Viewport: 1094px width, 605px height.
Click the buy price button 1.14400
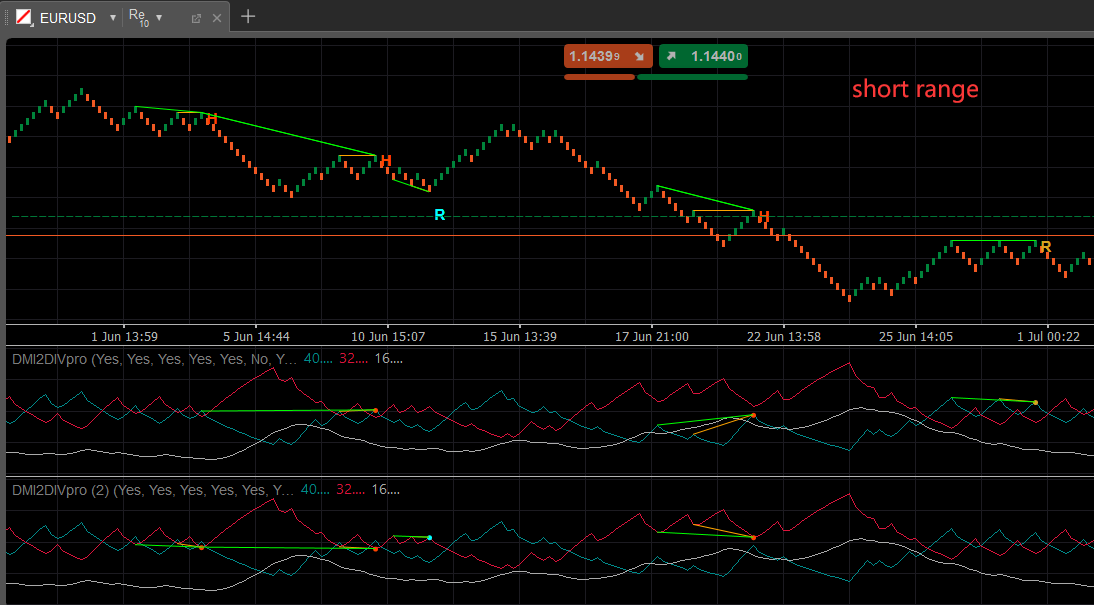[x=703, y=57]
